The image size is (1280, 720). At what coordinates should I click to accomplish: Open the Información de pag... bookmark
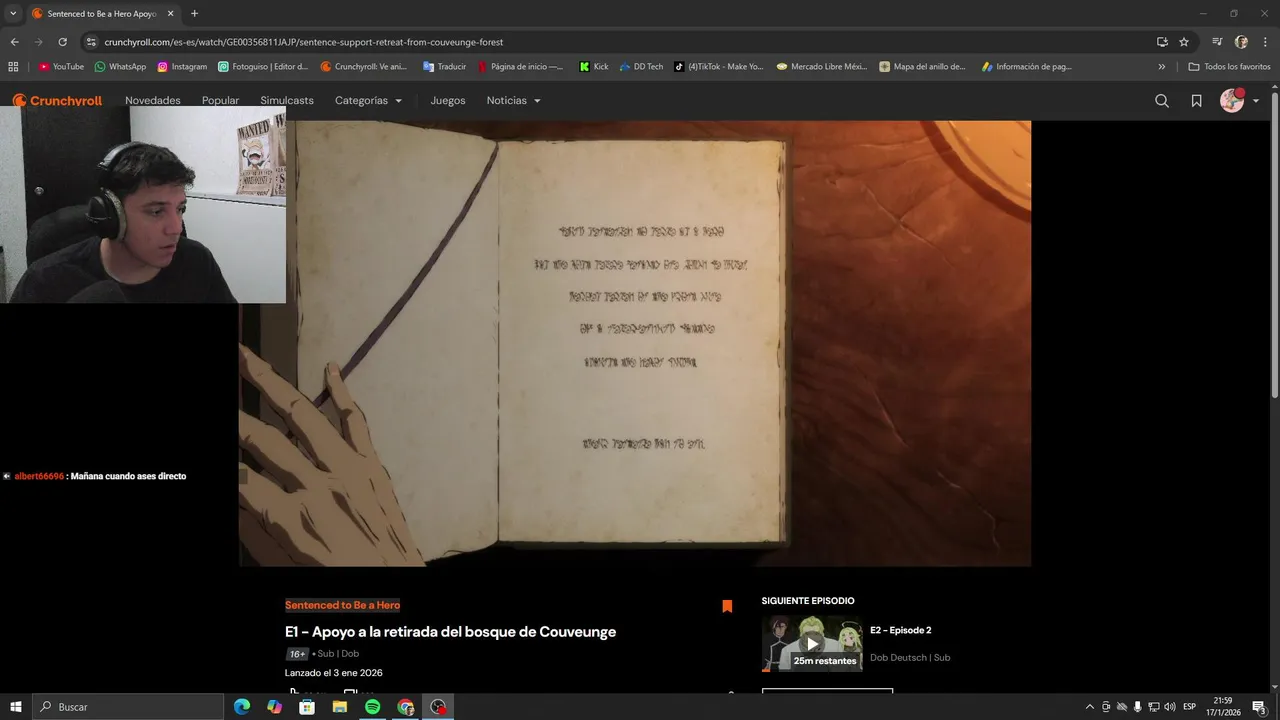point(1026,67)
